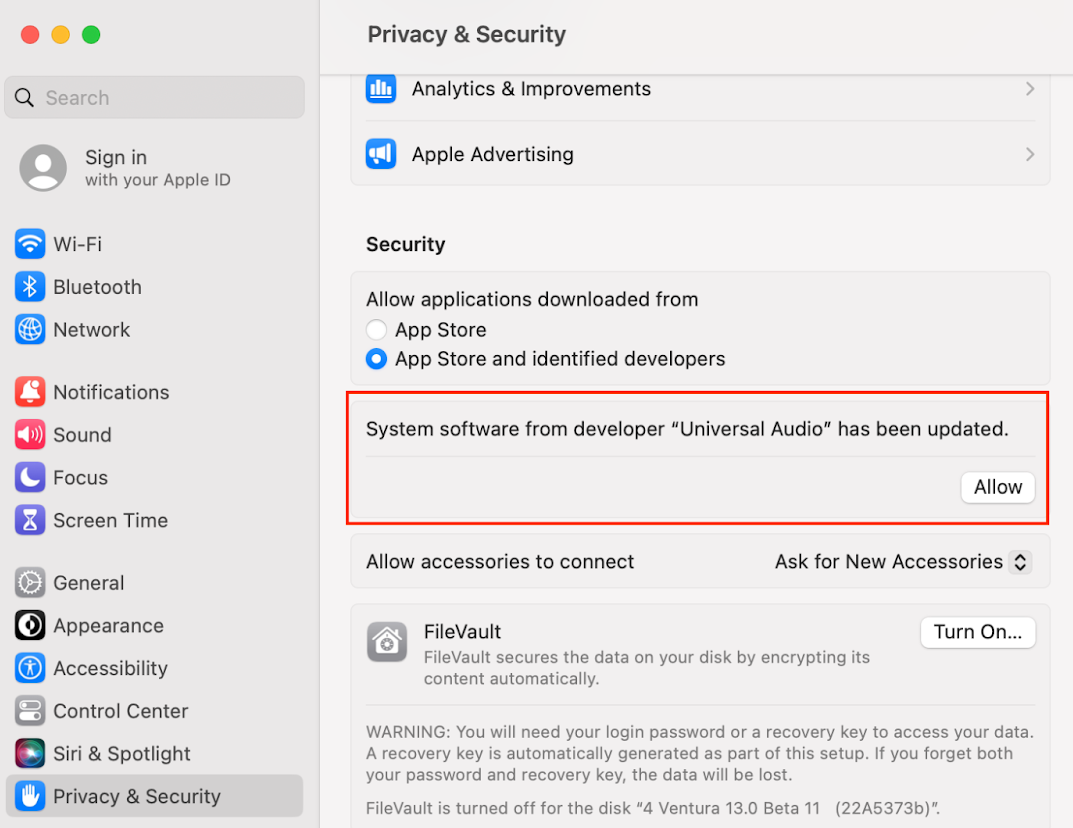The width and height of the screenshot is (1073, 828).
Task: Open Accessibility settings pane
Action: click(110, 668)
